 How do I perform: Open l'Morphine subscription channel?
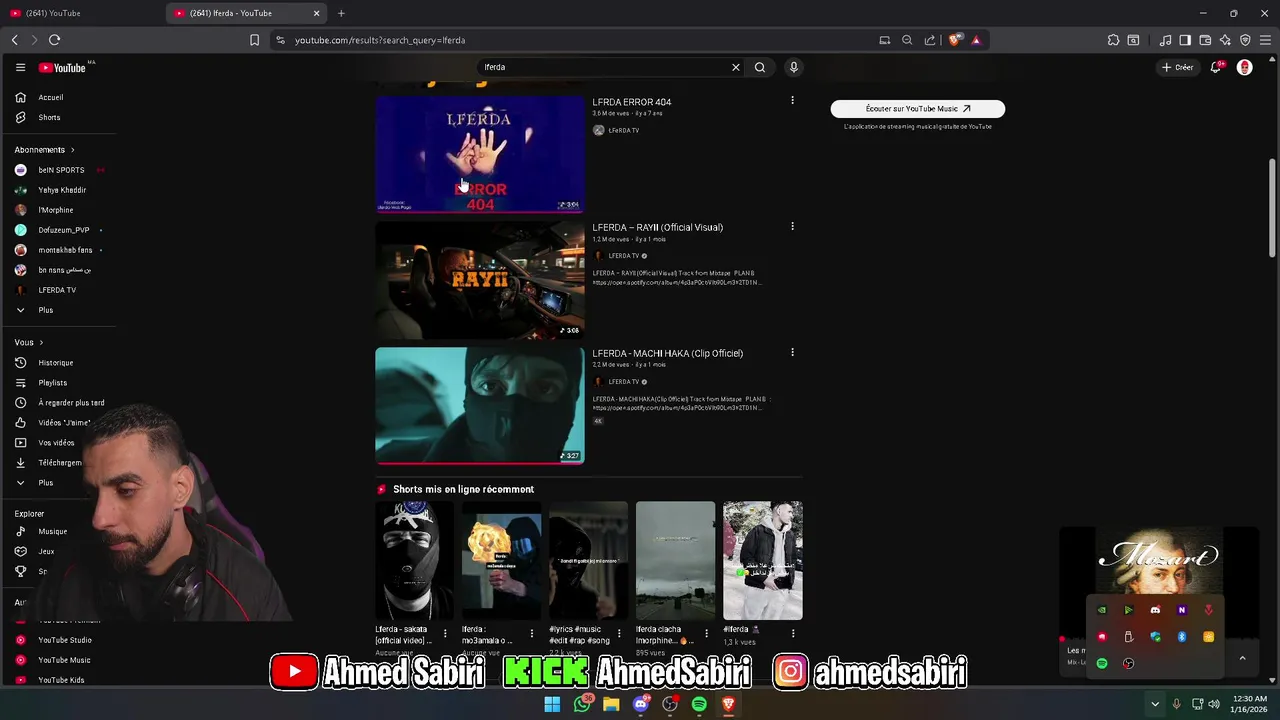pyautogui.click(x=58, y=210)
